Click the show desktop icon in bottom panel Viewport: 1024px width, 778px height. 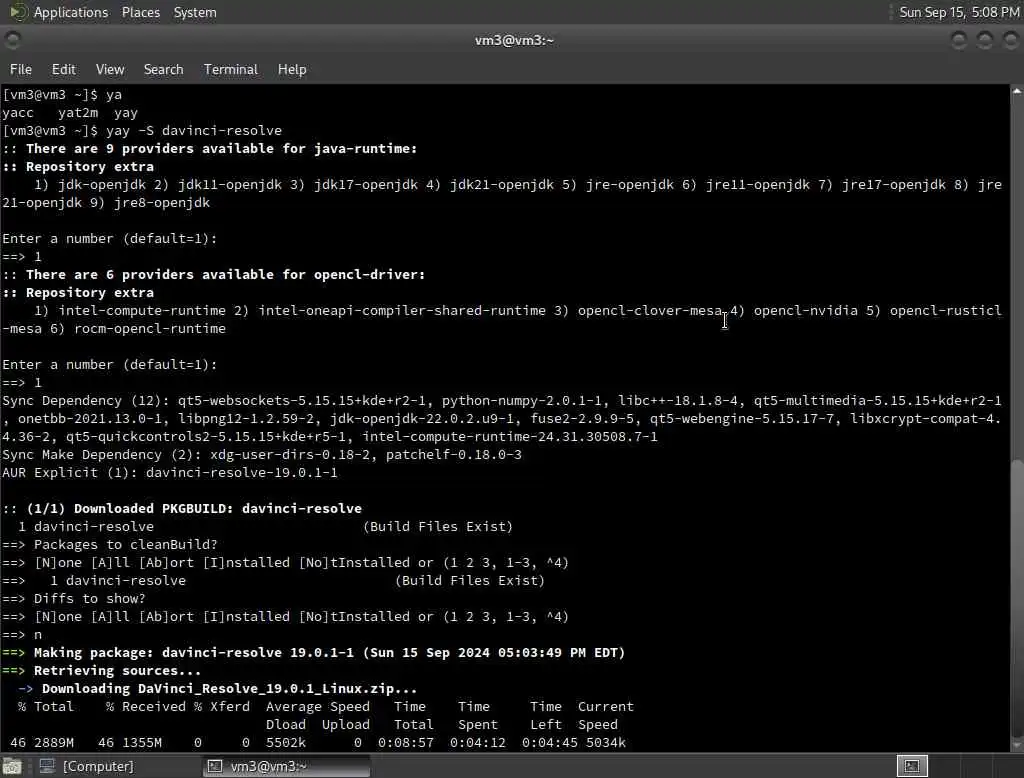tap(12, 766)
